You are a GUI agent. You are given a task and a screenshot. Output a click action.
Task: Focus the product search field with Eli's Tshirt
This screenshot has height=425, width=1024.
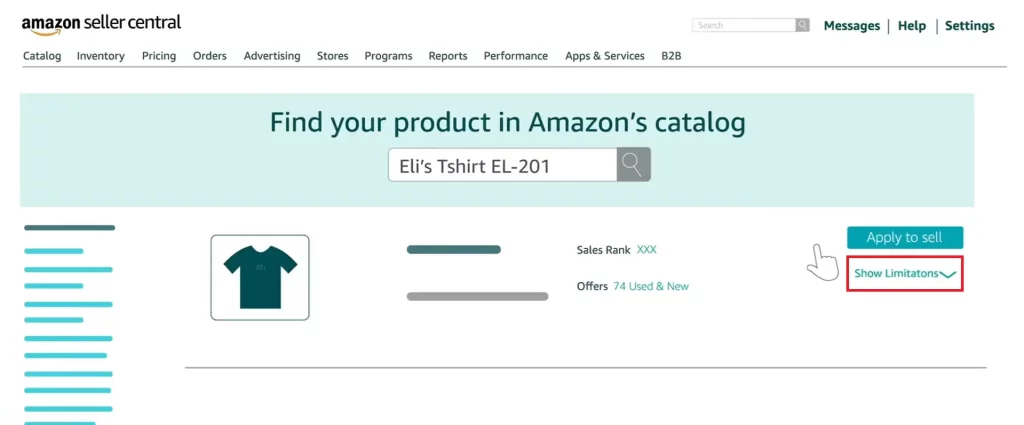(502, 165)
